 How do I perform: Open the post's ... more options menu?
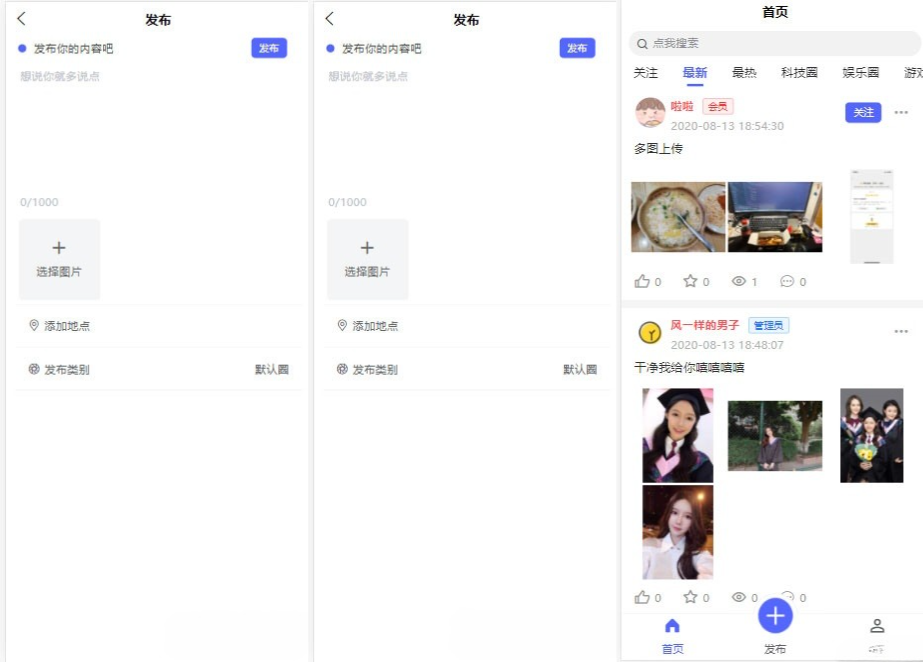(x=901, y=112)
